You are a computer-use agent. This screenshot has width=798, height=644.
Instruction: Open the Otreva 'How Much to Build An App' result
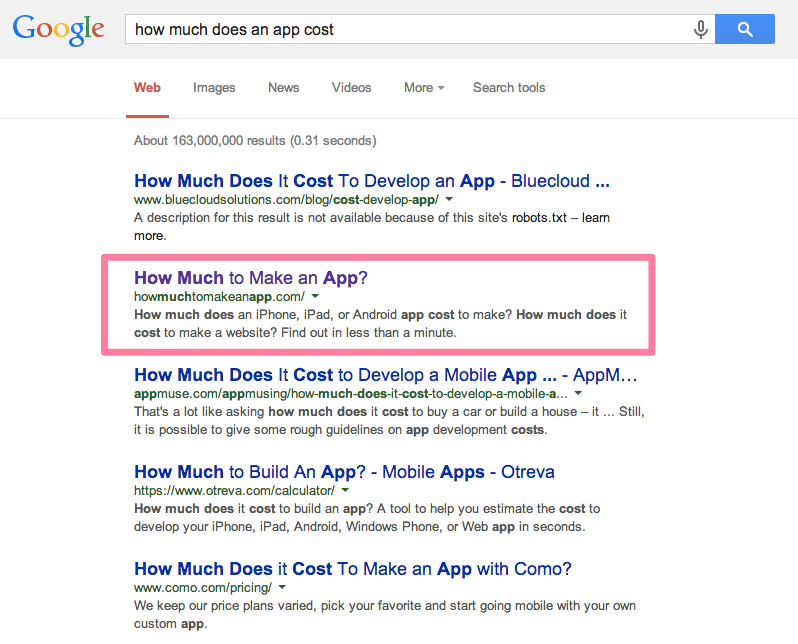click(x=344, y=472)
